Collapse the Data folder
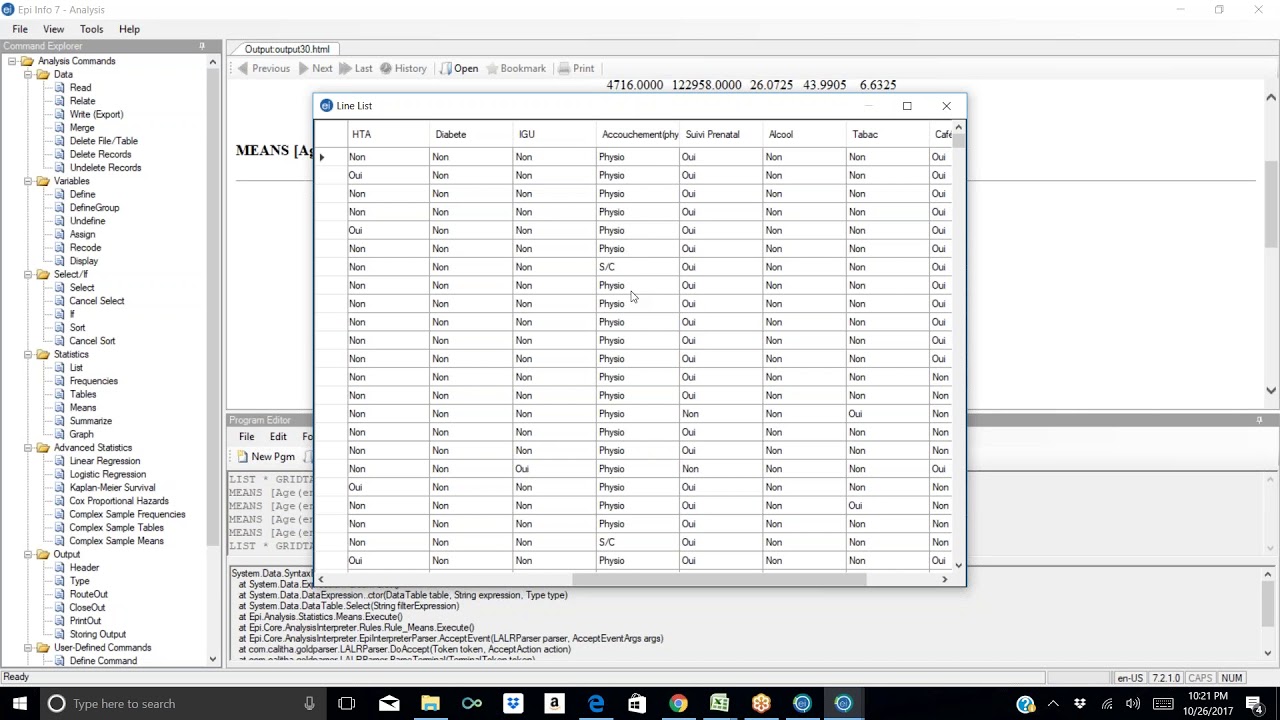Screen dimensions: 1280x720 point(29,75)
